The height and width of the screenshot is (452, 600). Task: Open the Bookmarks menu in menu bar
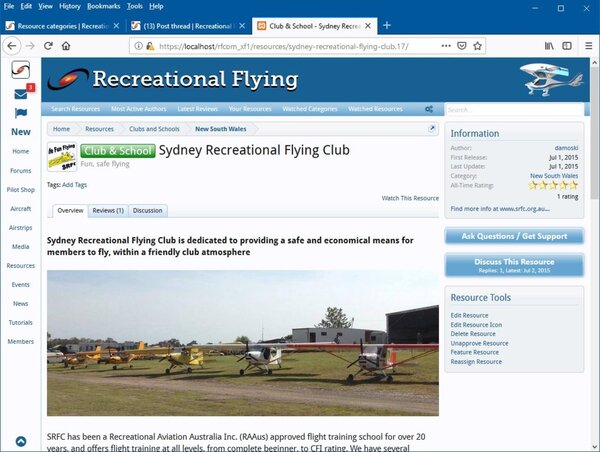[103, 6]
